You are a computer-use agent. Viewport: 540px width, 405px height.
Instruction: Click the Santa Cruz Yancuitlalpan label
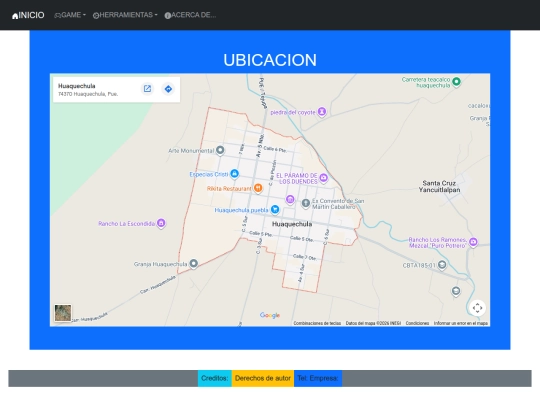(x=439, y=186)
